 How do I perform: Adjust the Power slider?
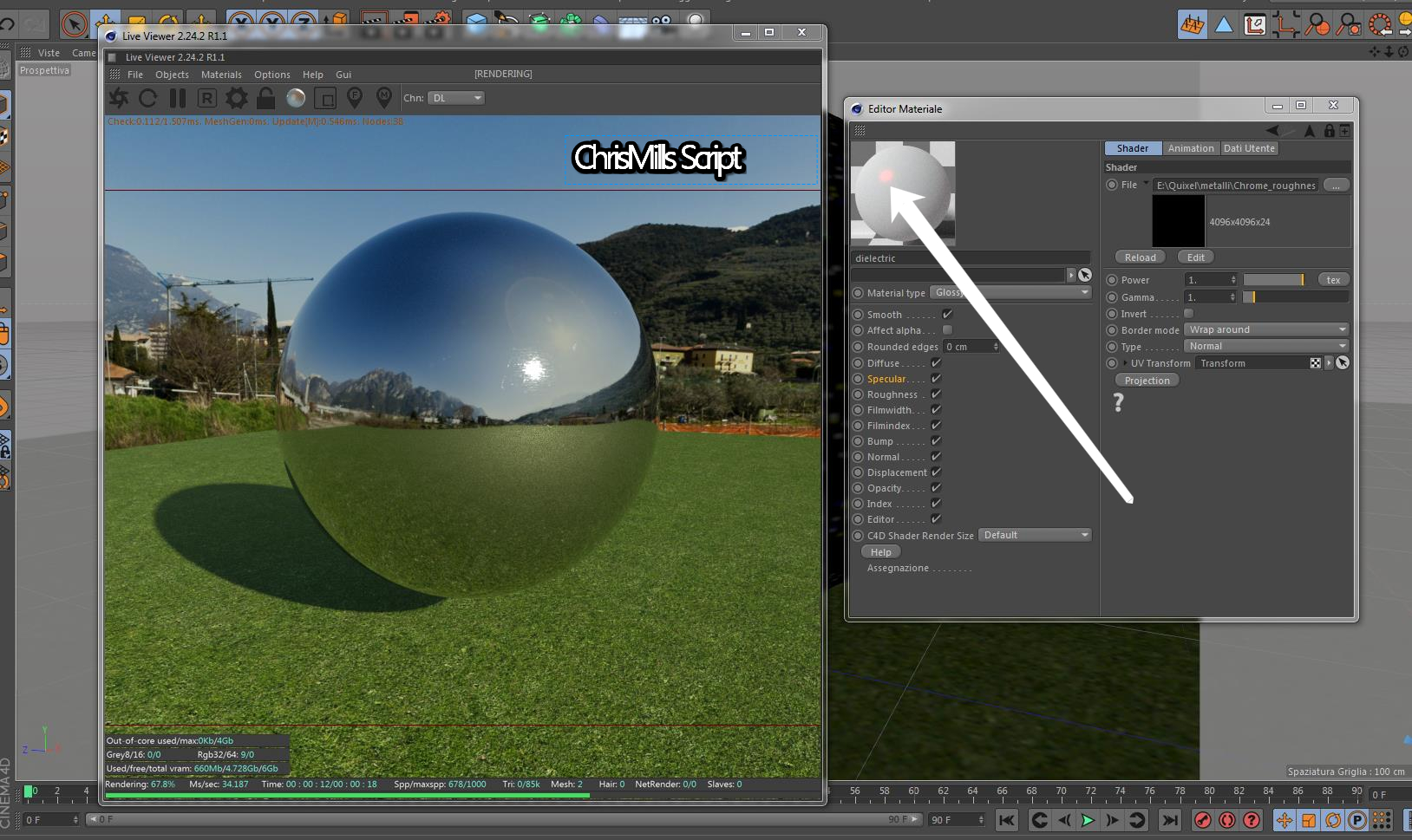click(1273, 280)
